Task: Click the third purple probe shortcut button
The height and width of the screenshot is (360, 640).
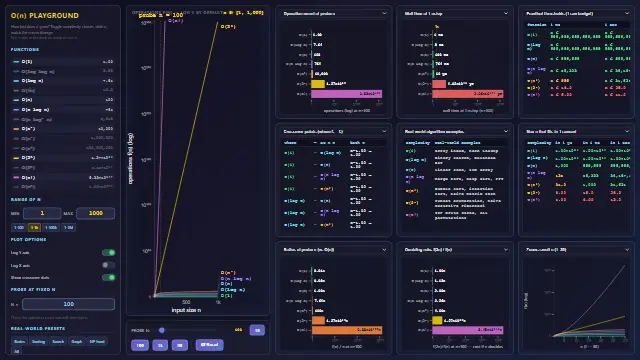Action: point(180,345)
